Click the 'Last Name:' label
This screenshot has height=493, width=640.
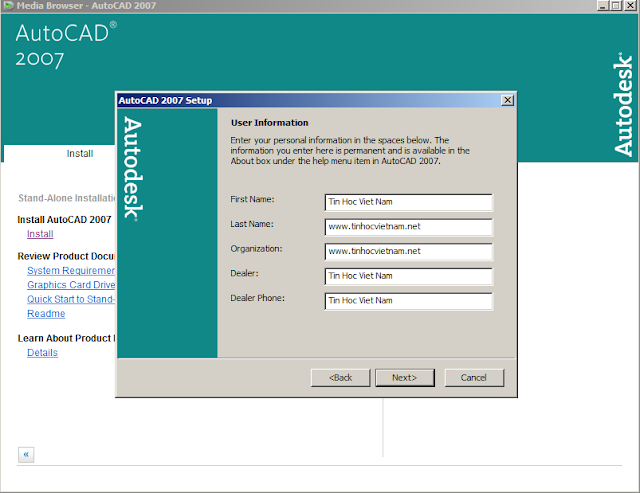coord(252,224)
